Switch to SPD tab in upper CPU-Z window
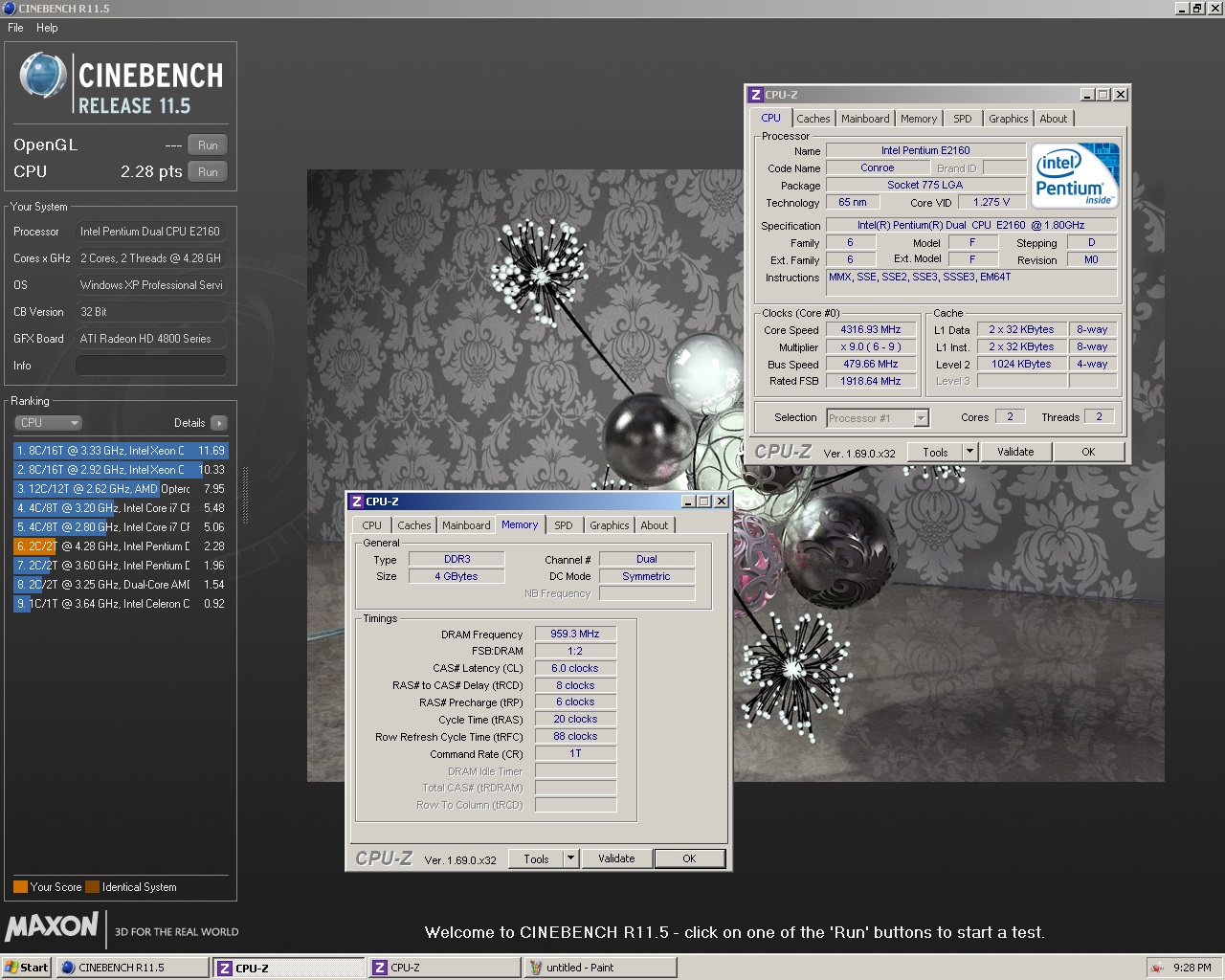This screenshot has width=1225, height=980. [963, 119]
